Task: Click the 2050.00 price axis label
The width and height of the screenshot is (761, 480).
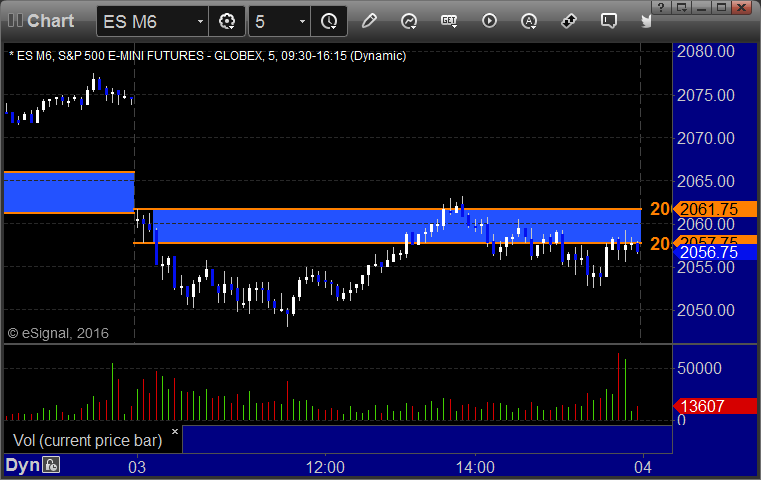Action: click(706, 310)
